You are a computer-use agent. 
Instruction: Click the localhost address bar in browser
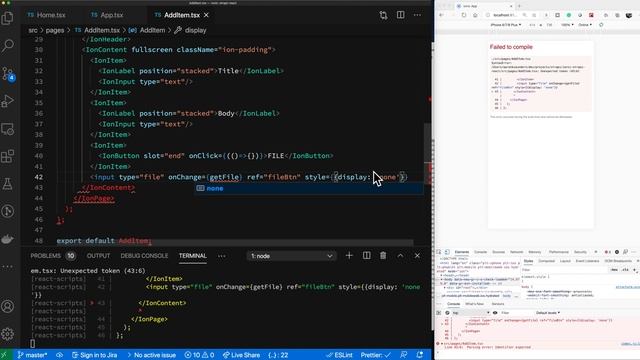click(505, 15)
